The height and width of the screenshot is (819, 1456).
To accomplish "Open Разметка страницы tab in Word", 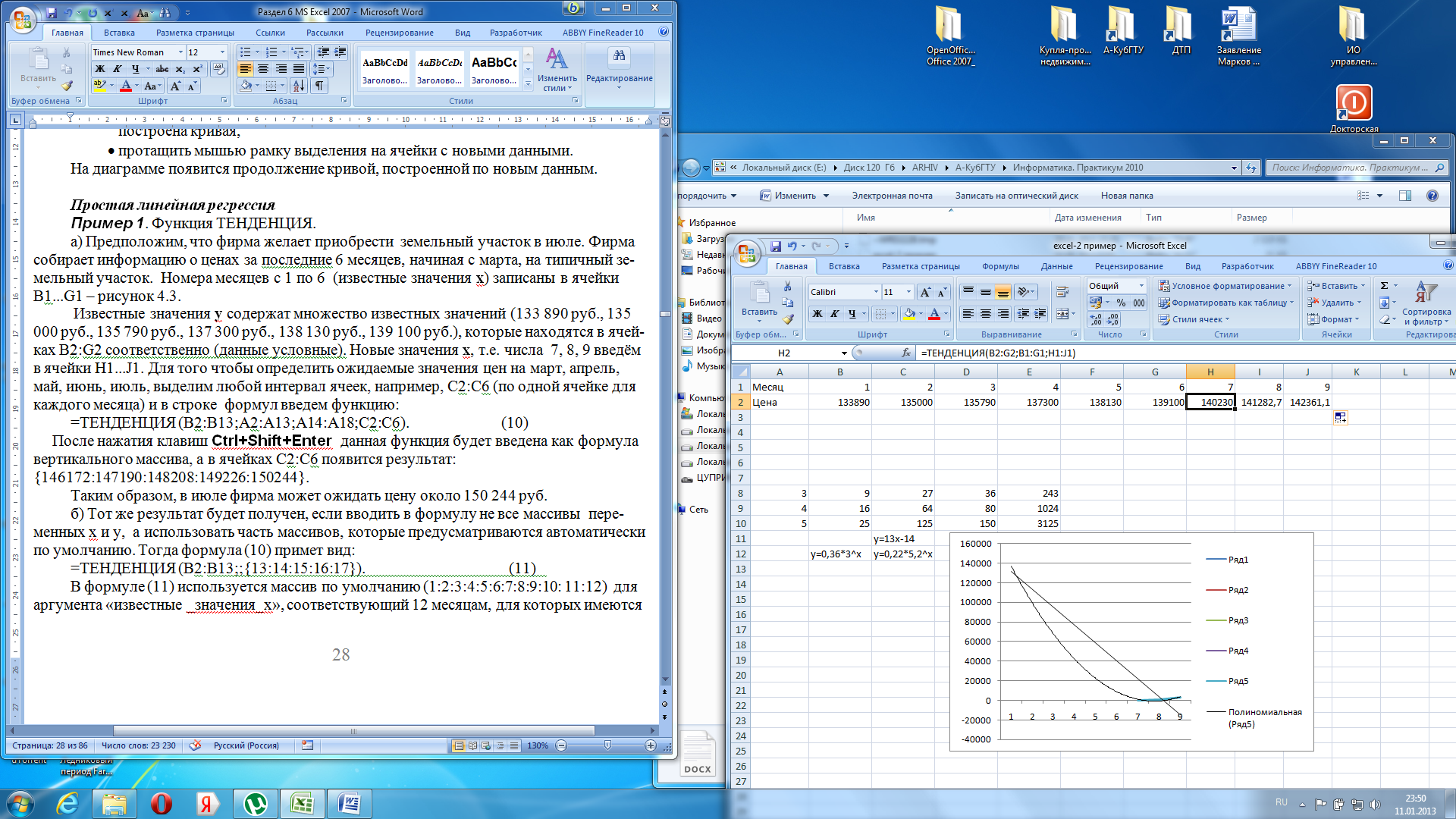I will coord(195,33).
